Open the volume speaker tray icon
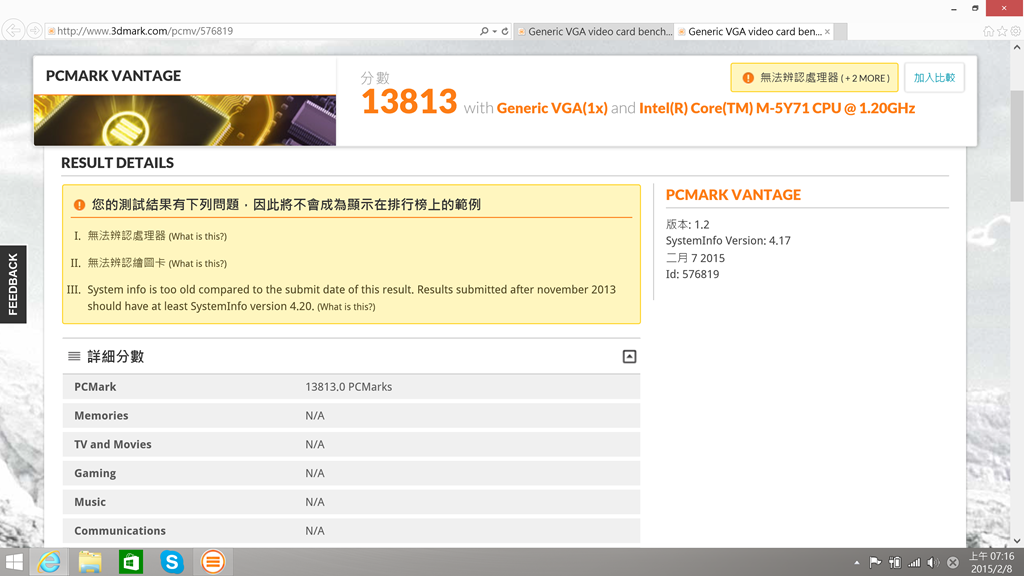The height and width of the screenshot is (576, 1024). click(x=934, y=562)
